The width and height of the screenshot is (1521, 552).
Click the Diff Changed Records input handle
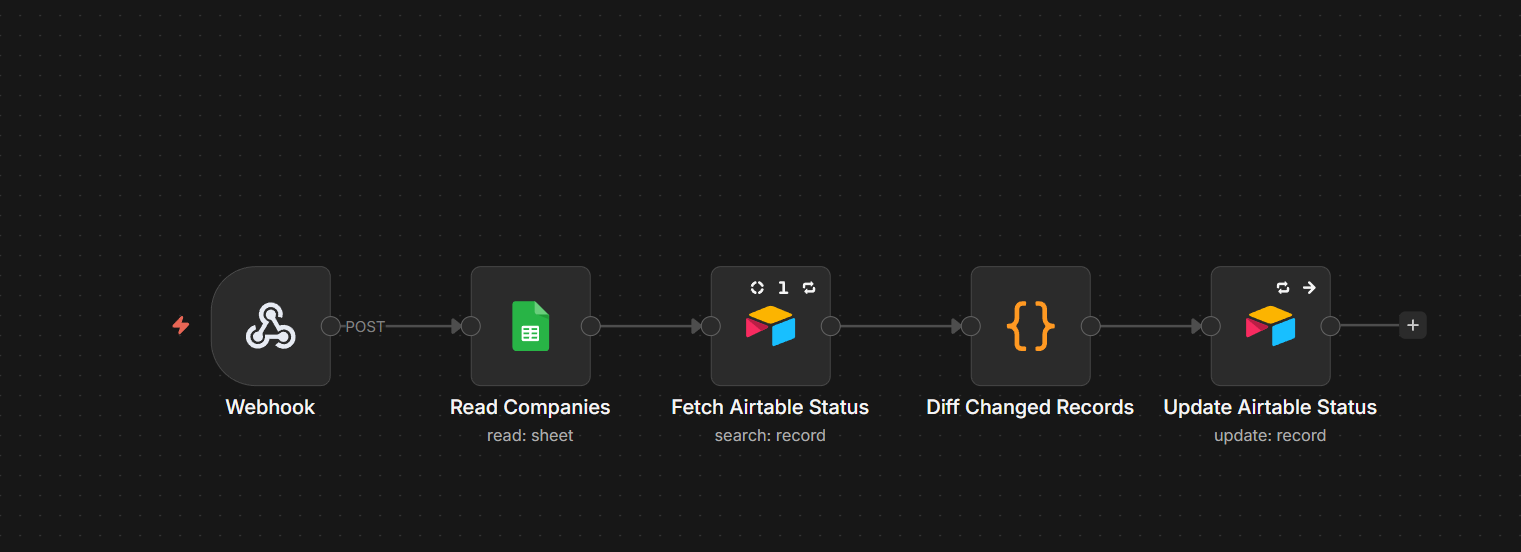pos(971,326)
